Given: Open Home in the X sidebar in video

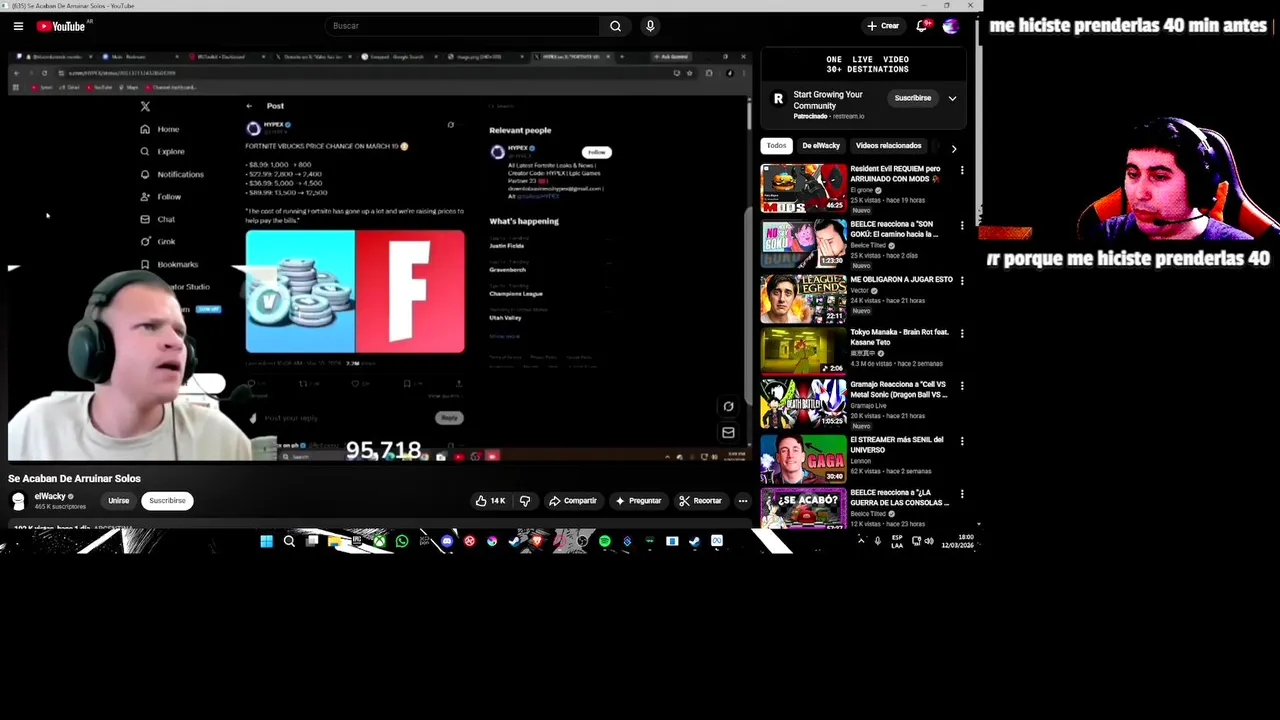Looking at the screenshot, I should [160, 129].
